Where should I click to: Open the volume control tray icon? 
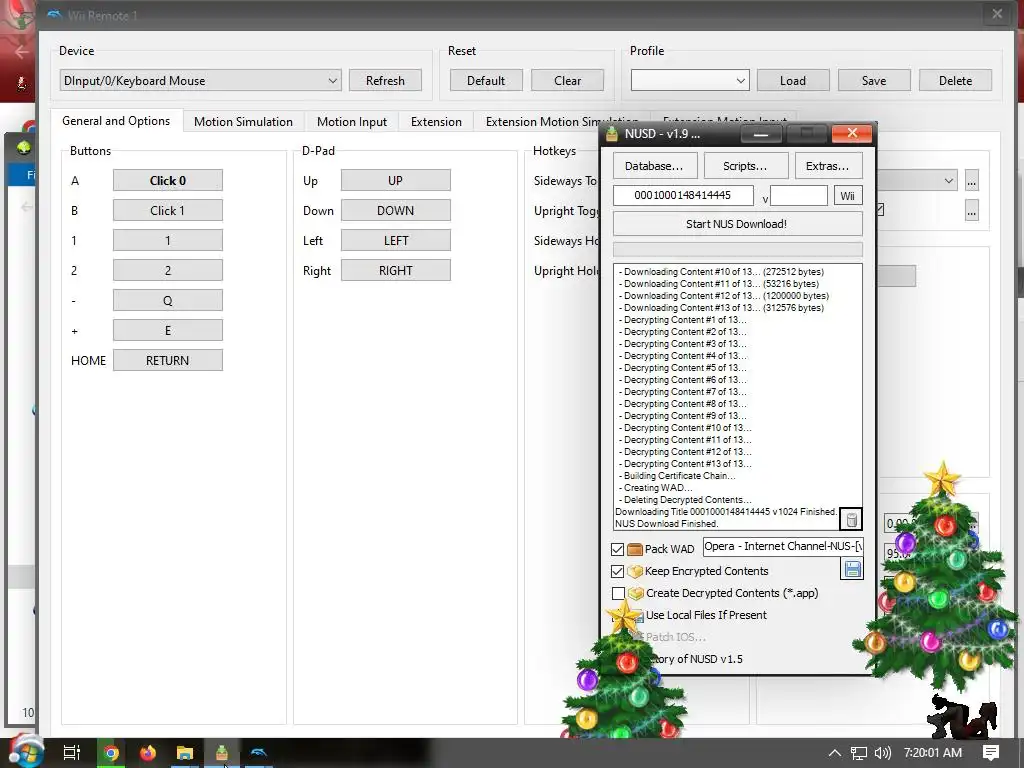[882, 753]
